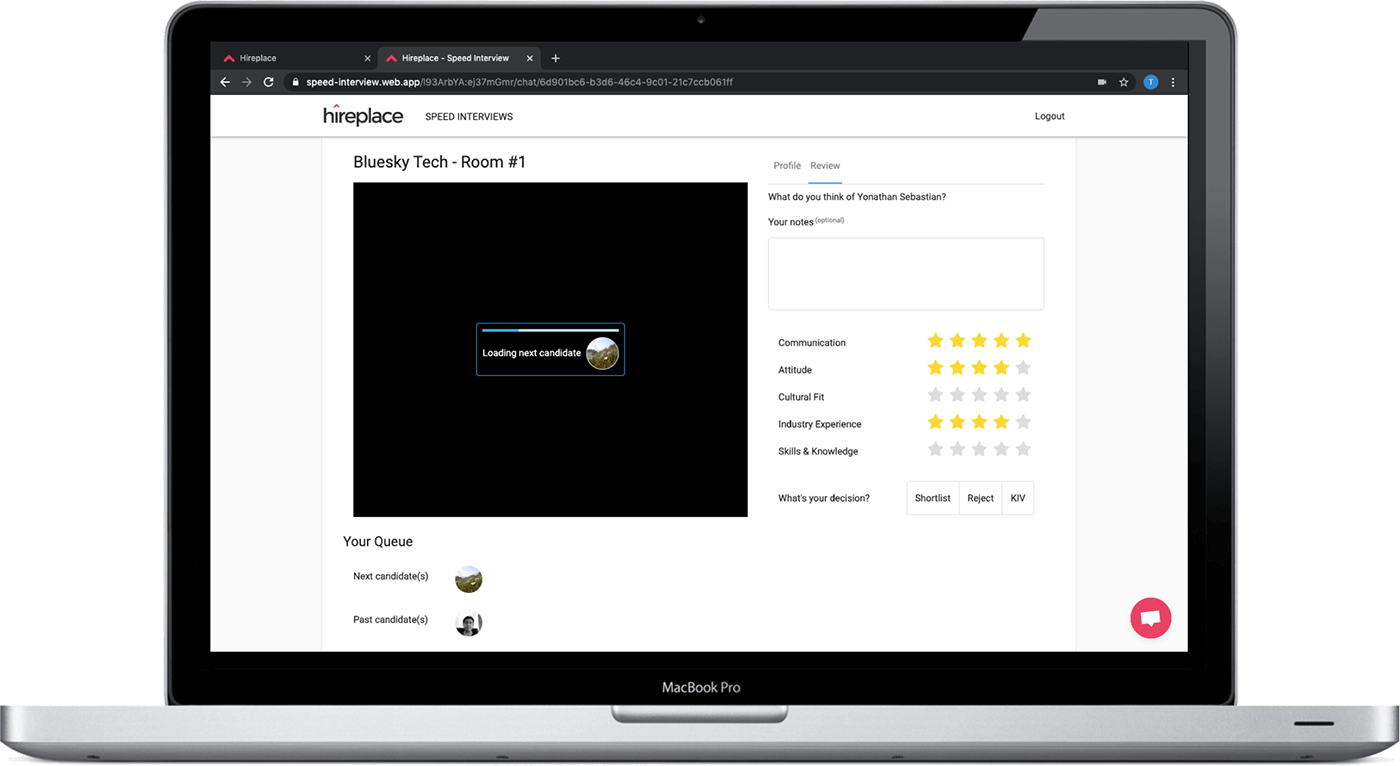Open the Chrome three-dot menu
This screenshot has width=1400, height=766.
tap(1173, 82)
